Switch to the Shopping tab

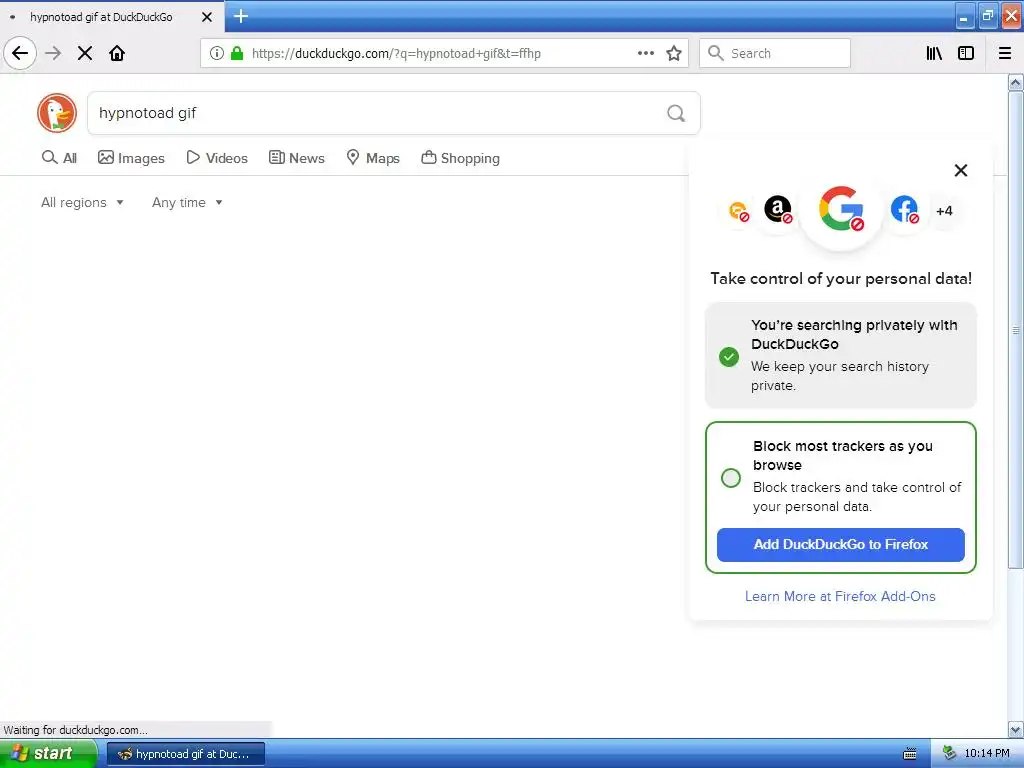(460, 158)
